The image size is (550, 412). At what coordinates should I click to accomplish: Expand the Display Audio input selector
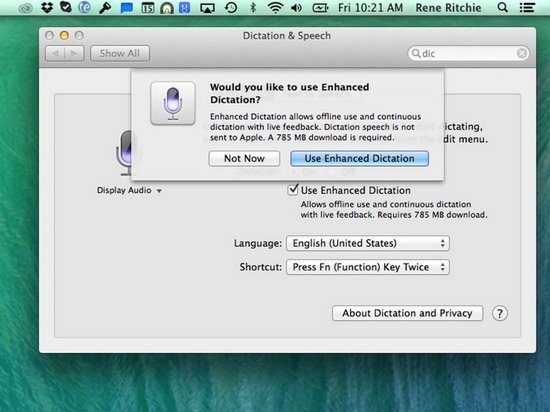click(x=129, y=190)
